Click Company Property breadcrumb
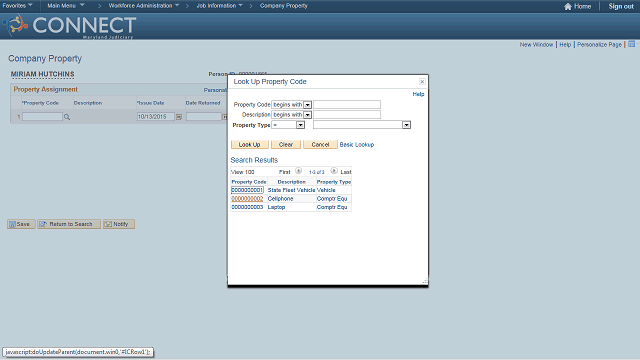640x360 pixels. click(284, 6)
